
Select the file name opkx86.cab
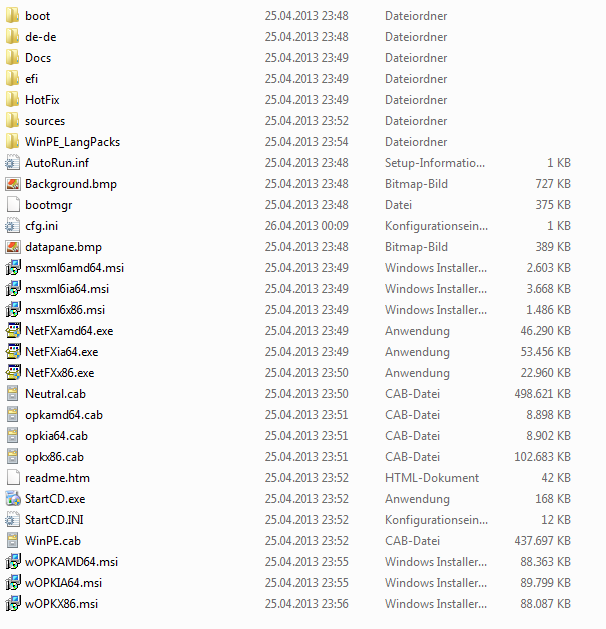(55, 457)
